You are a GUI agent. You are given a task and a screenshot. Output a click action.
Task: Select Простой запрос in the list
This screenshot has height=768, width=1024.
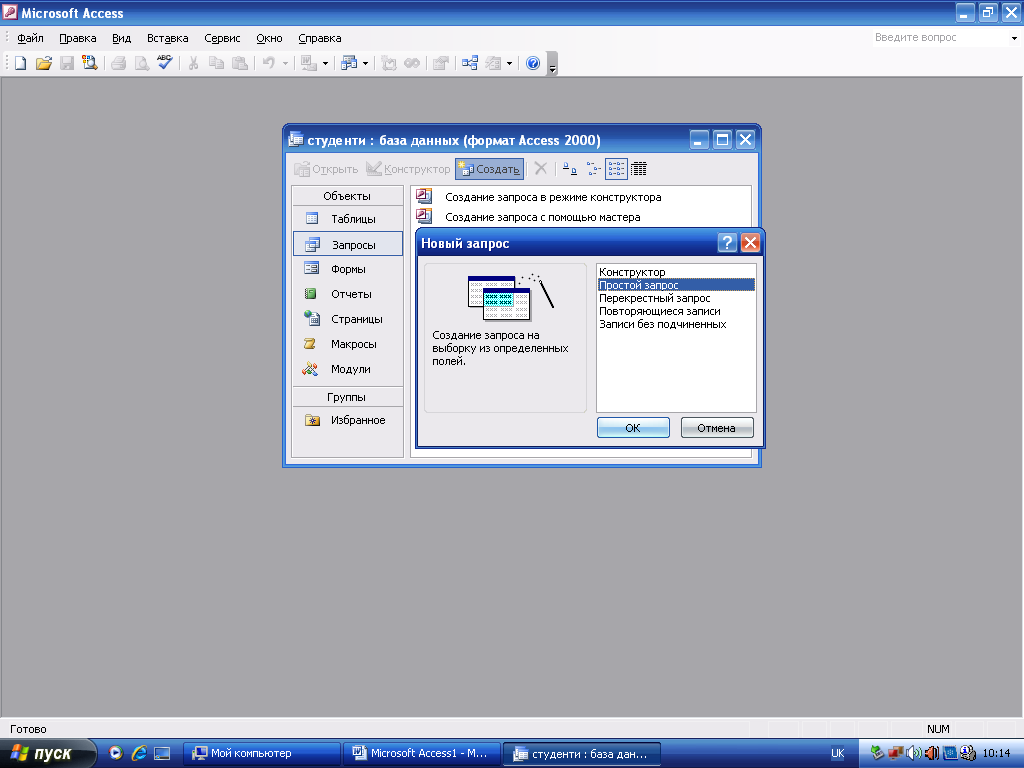click(x=676, y=285)
